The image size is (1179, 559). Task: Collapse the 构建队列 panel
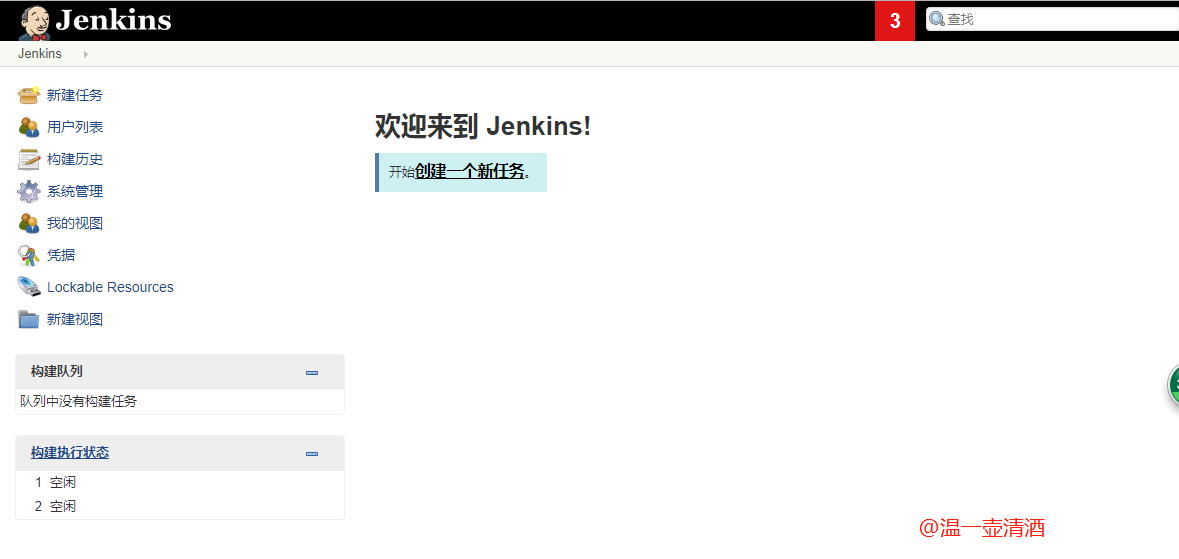(x=312, y=372)
